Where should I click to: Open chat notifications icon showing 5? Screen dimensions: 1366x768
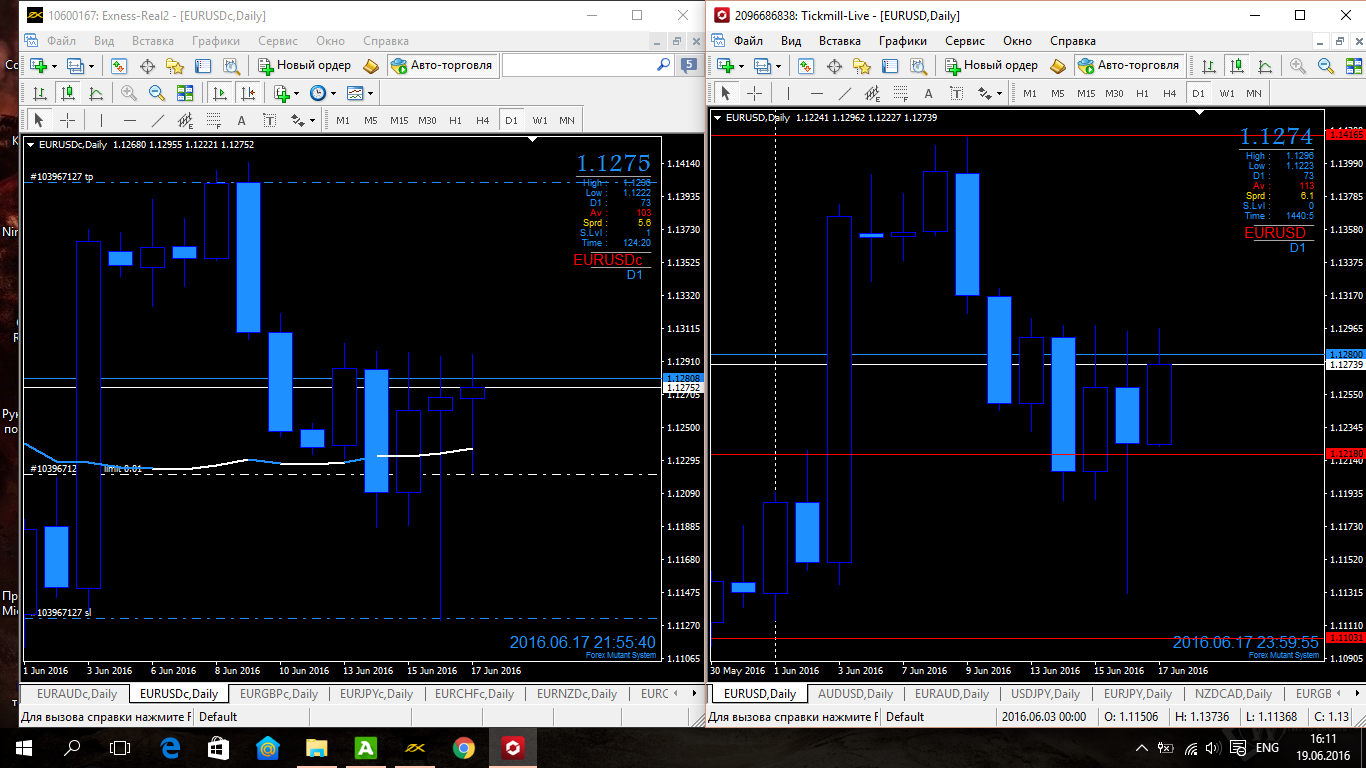(x=689, y=65)
